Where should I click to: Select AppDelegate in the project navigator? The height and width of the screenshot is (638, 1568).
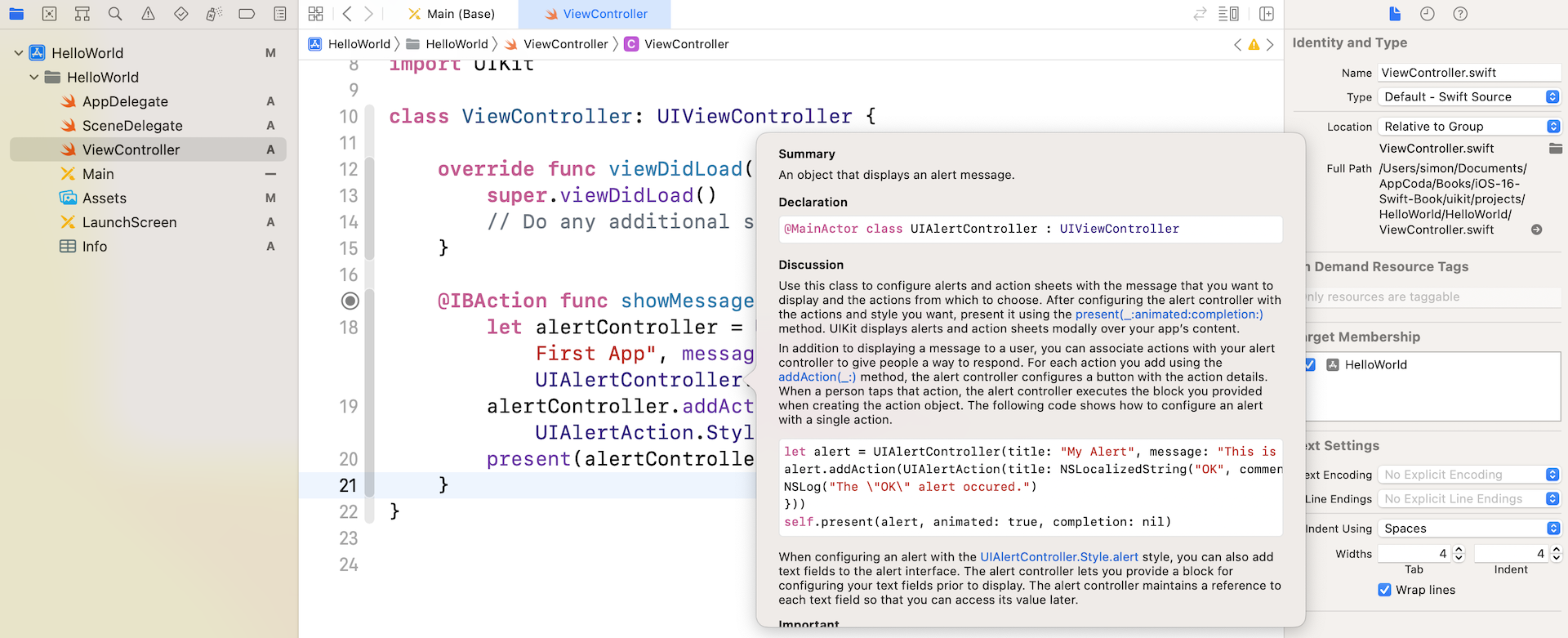[x=125, y=101]
